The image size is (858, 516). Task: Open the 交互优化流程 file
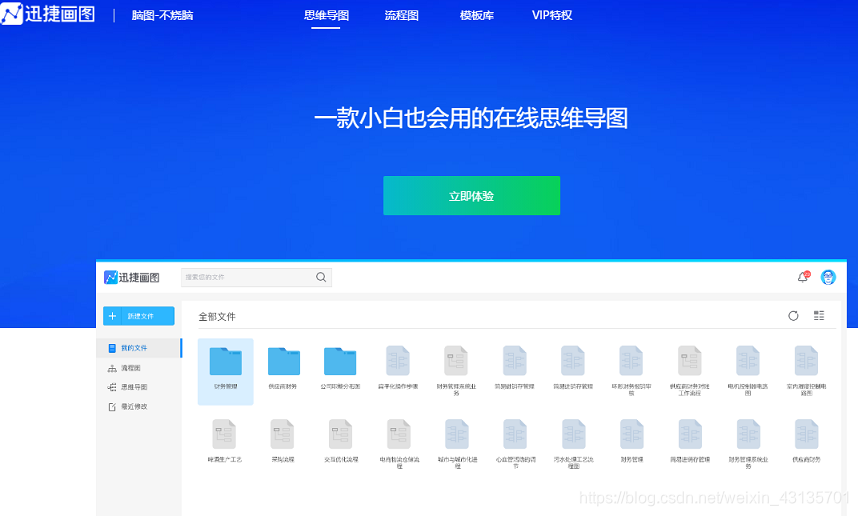point(340,441)
